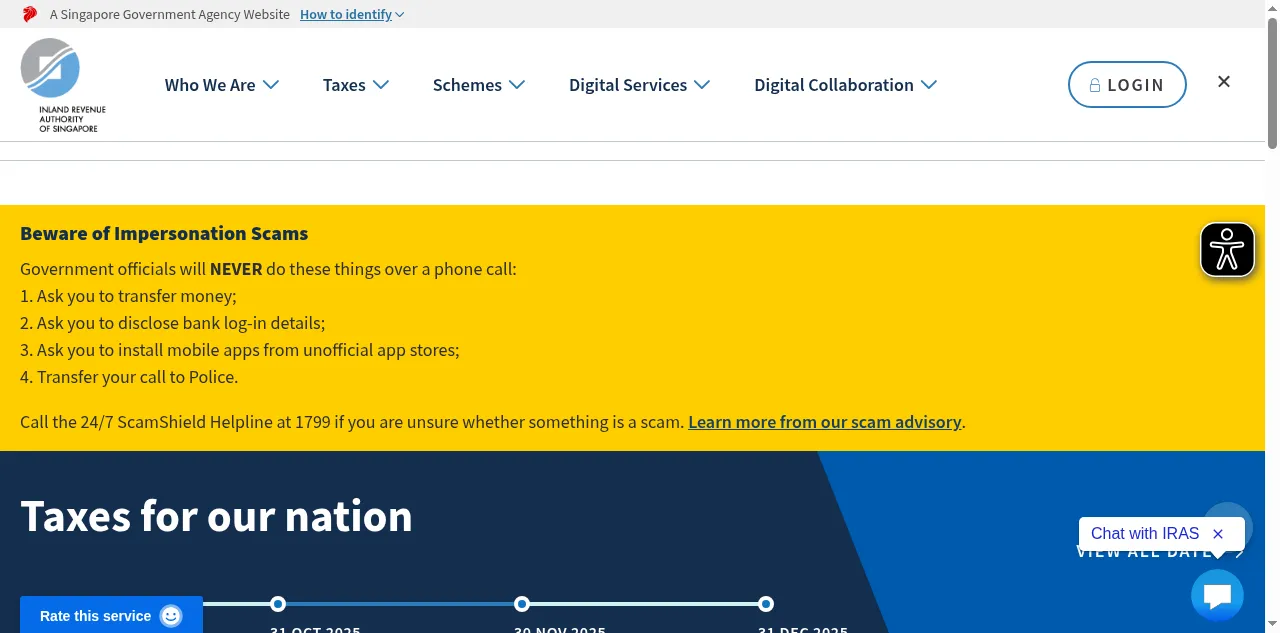
Task: Expand How to identify dropdown
Action: pos(352,15)
